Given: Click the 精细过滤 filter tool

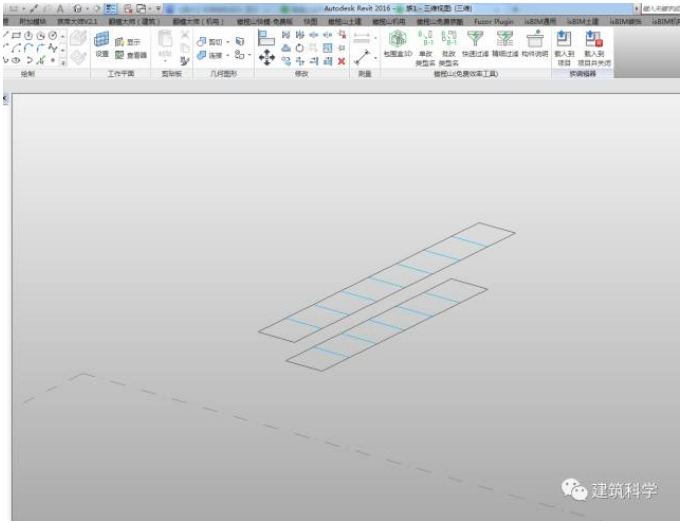Looking at the screenshot, I should pyautogui.click(x=505, y=44).
